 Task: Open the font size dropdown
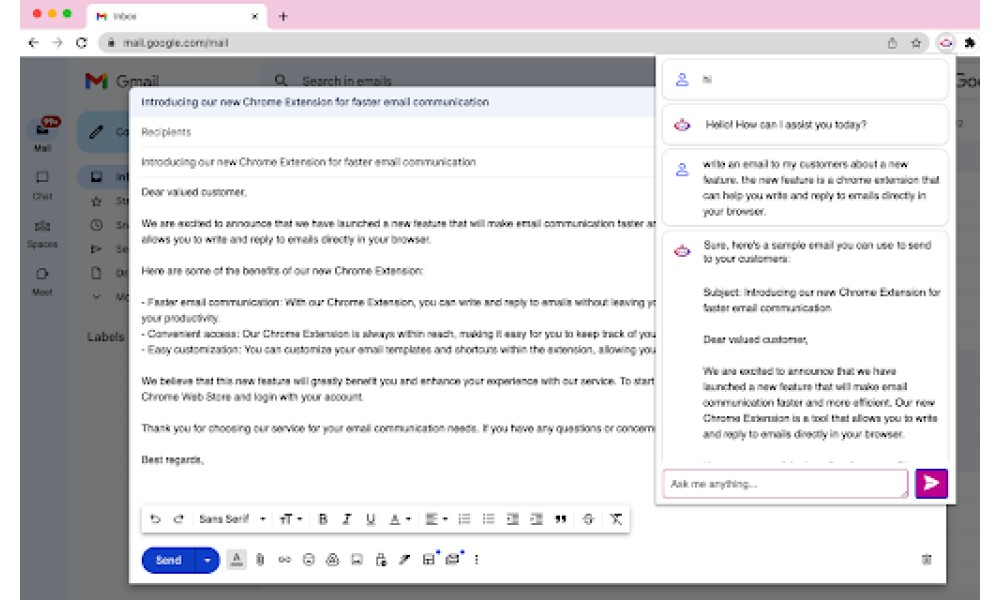pyautogui.click(x=290, y=519)
